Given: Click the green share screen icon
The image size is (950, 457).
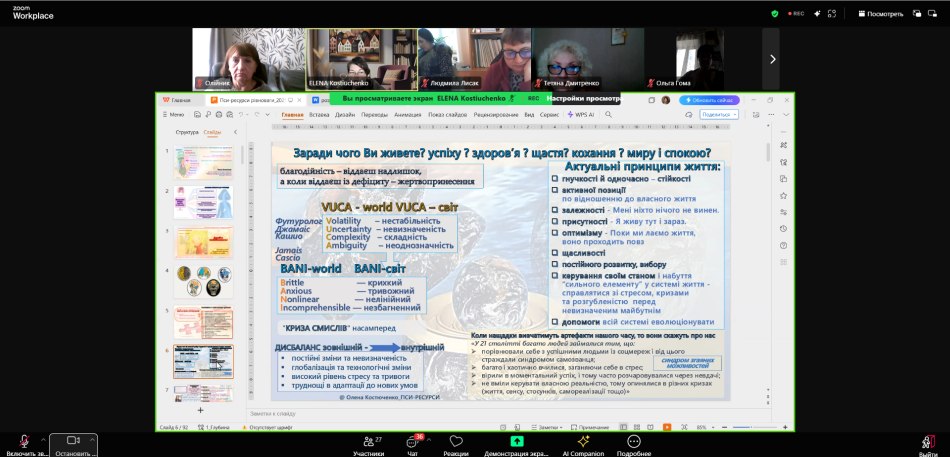Looking at the screenshot, I should [x=516, y=441].
